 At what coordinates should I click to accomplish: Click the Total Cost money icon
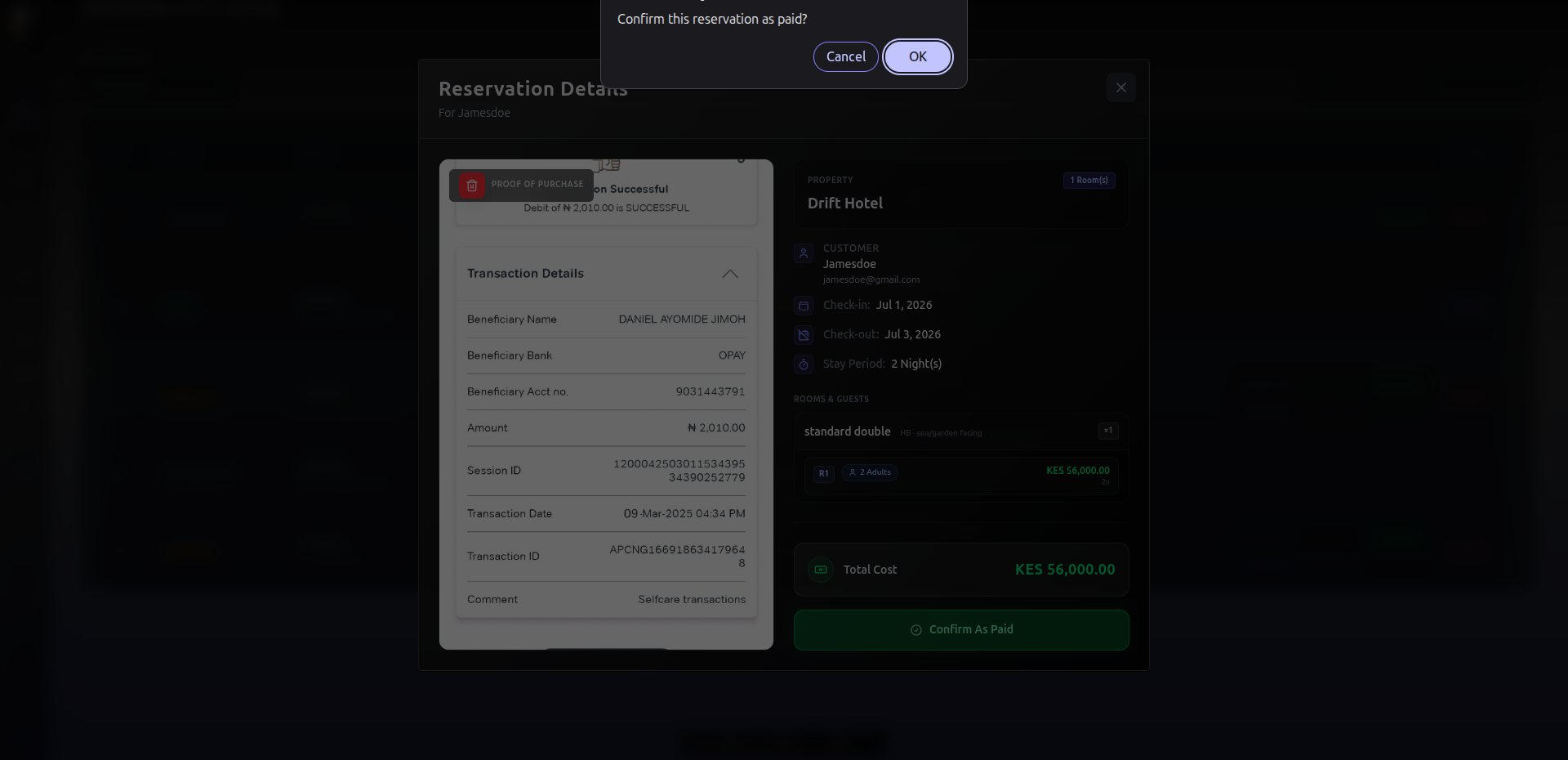[821, 570]
